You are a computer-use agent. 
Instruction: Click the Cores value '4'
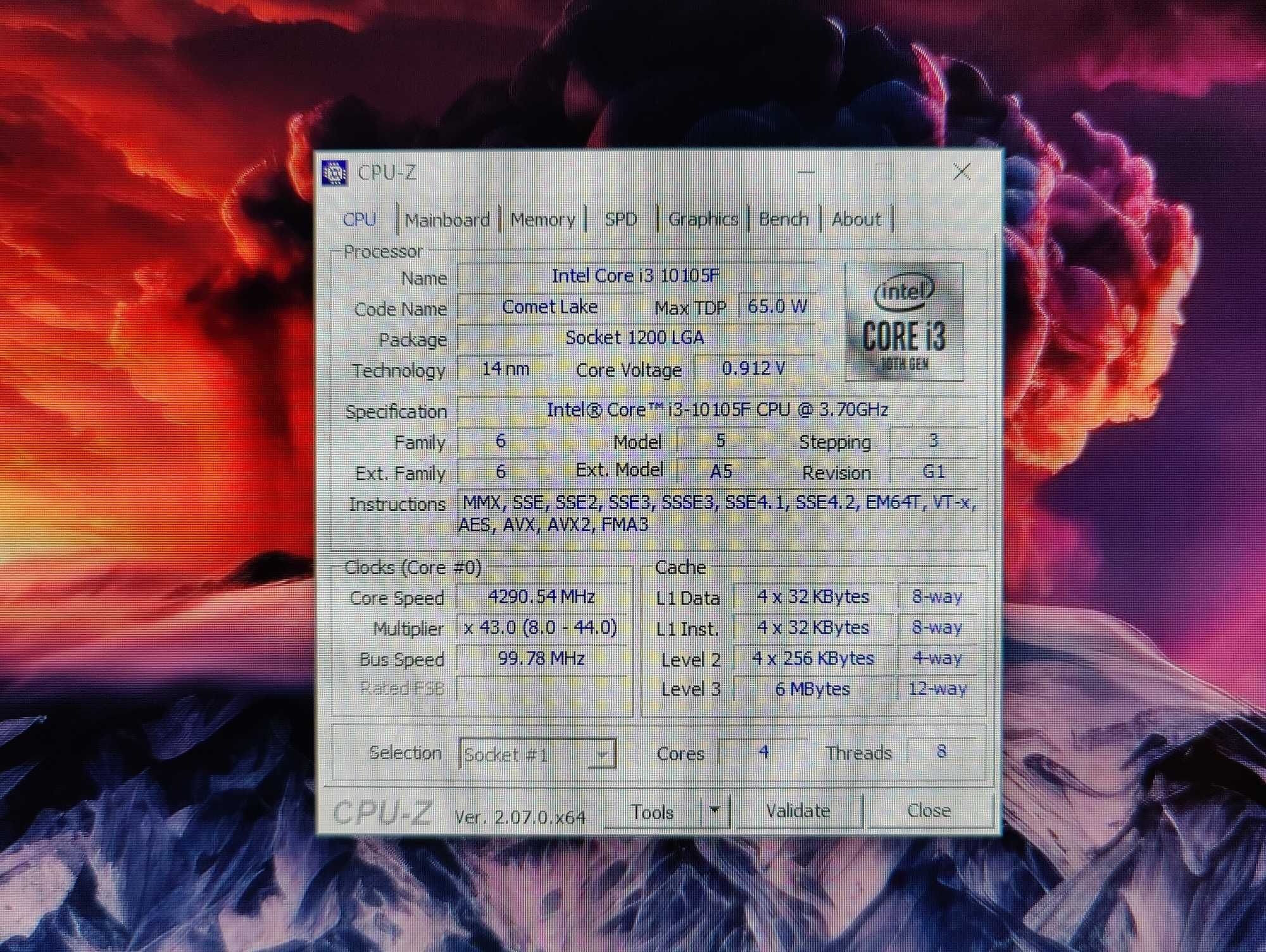763,752
